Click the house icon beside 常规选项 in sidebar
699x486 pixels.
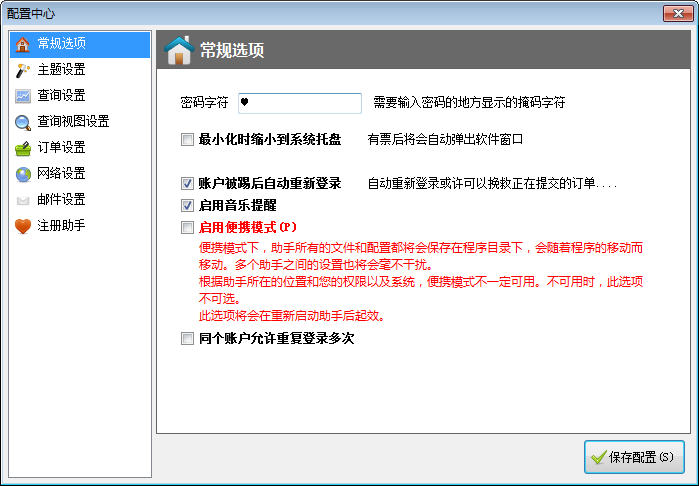(22, 44)
